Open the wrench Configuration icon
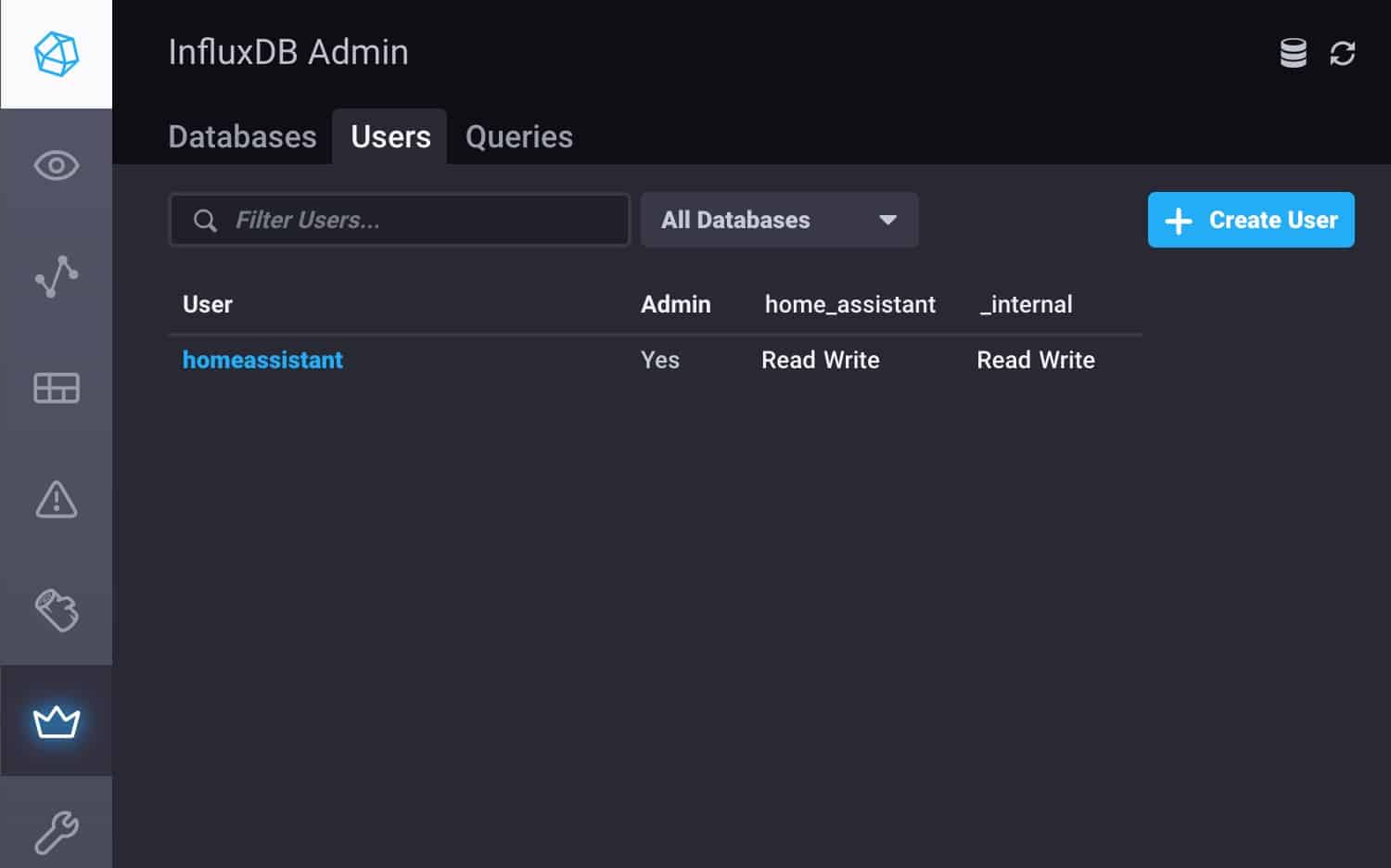 click(x=57, y=832)
